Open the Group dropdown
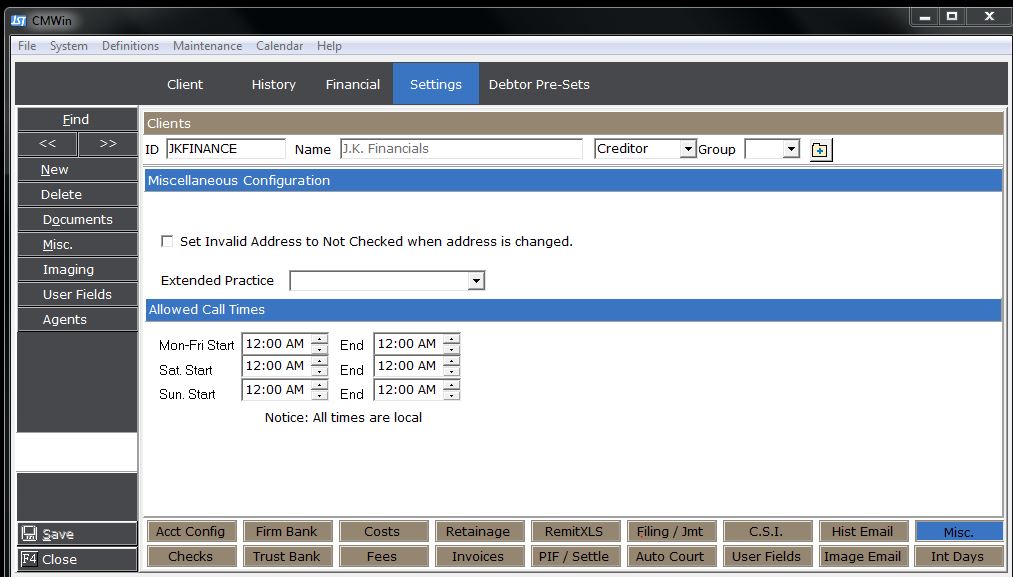The width and height of the screenshot is (1013, 577). [x=791, y=150]
